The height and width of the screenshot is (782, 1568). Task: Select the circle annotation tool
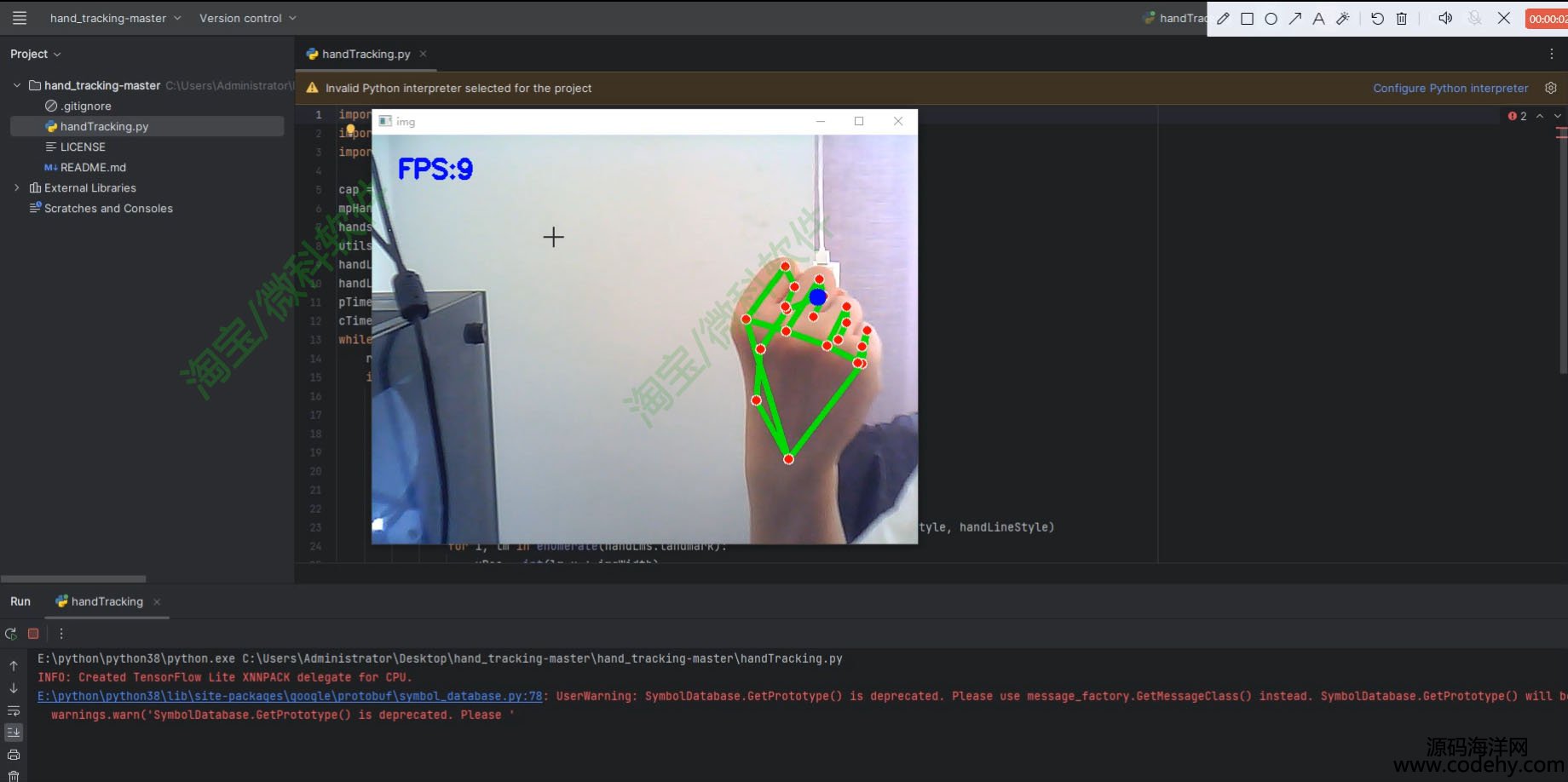pos(1271,19)
